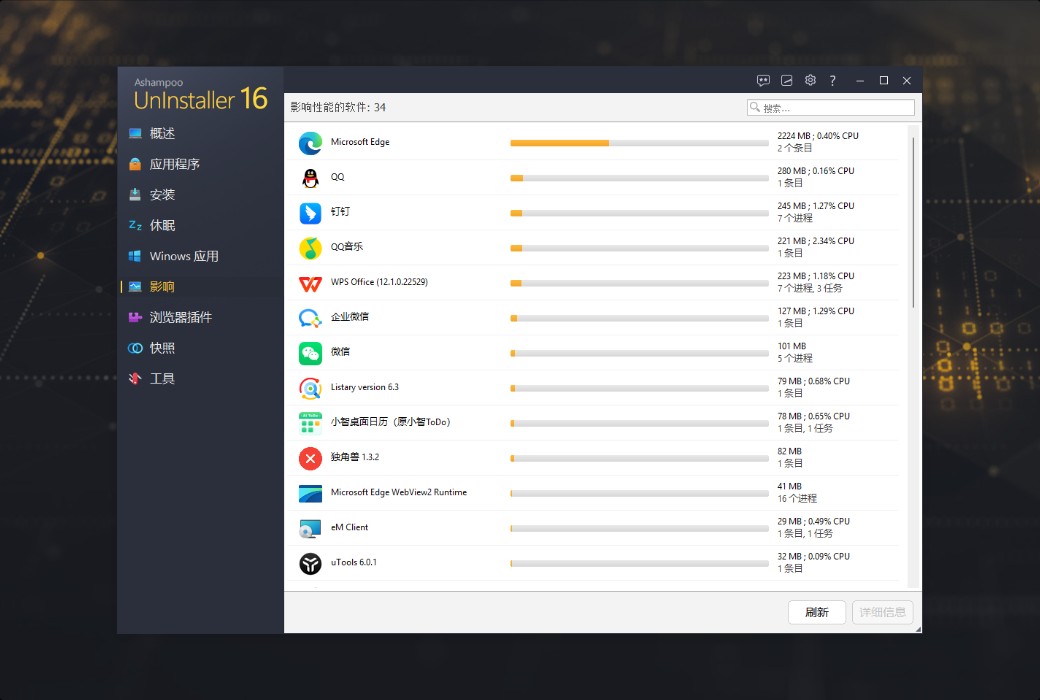Click the '127 MB ; 1.29% CPU' value

click(815, 311)
